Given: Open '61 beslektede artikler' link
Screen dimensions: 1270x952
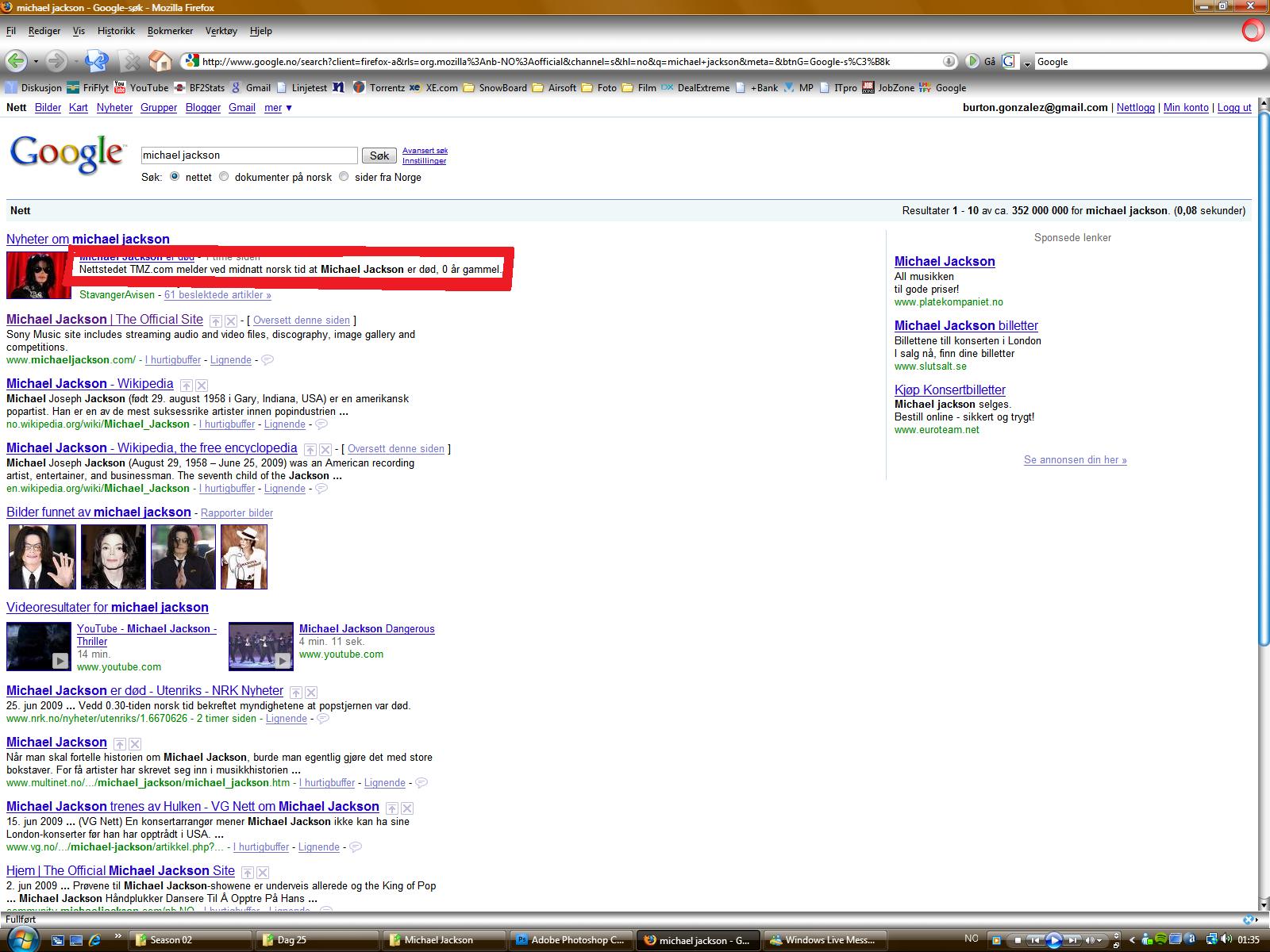Looking at the screenshot, I should 217,295.
